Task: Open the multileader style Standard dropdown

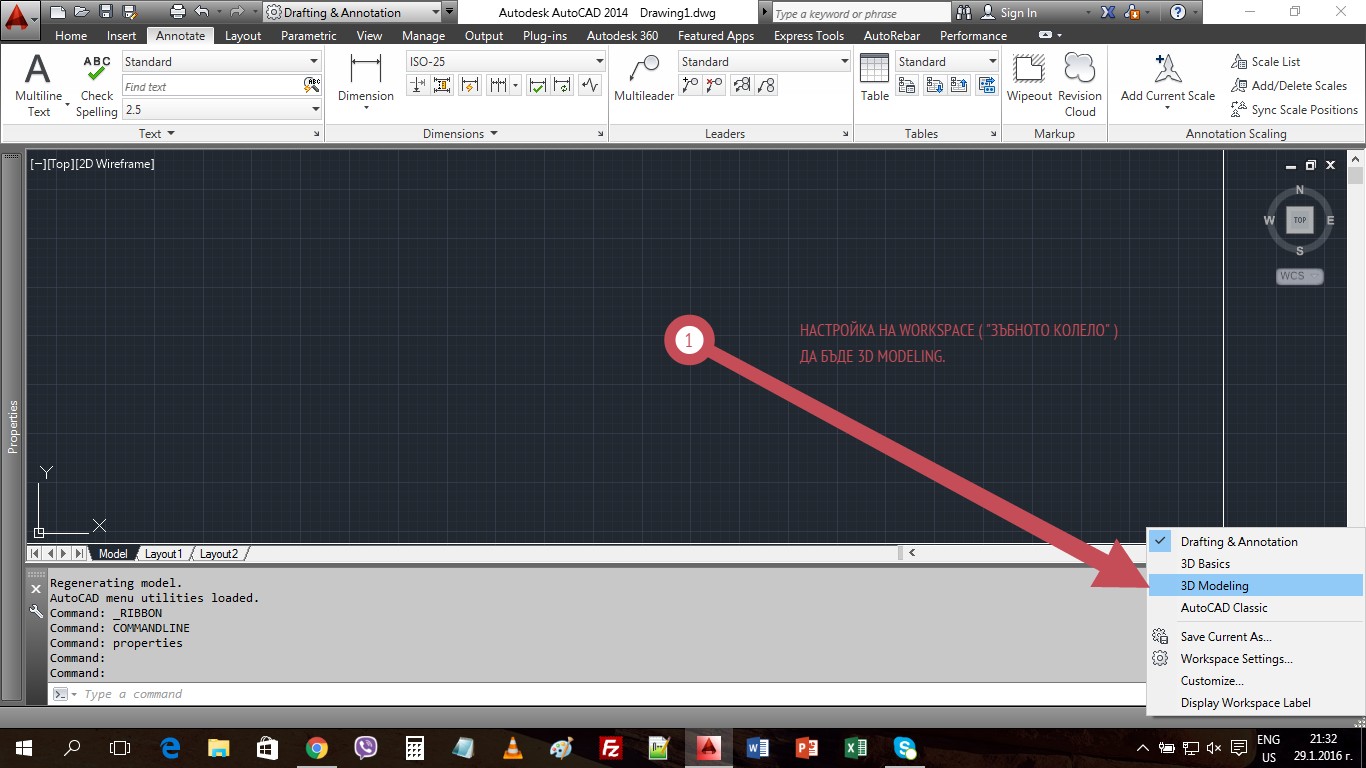Action: [x=764, y=62]
